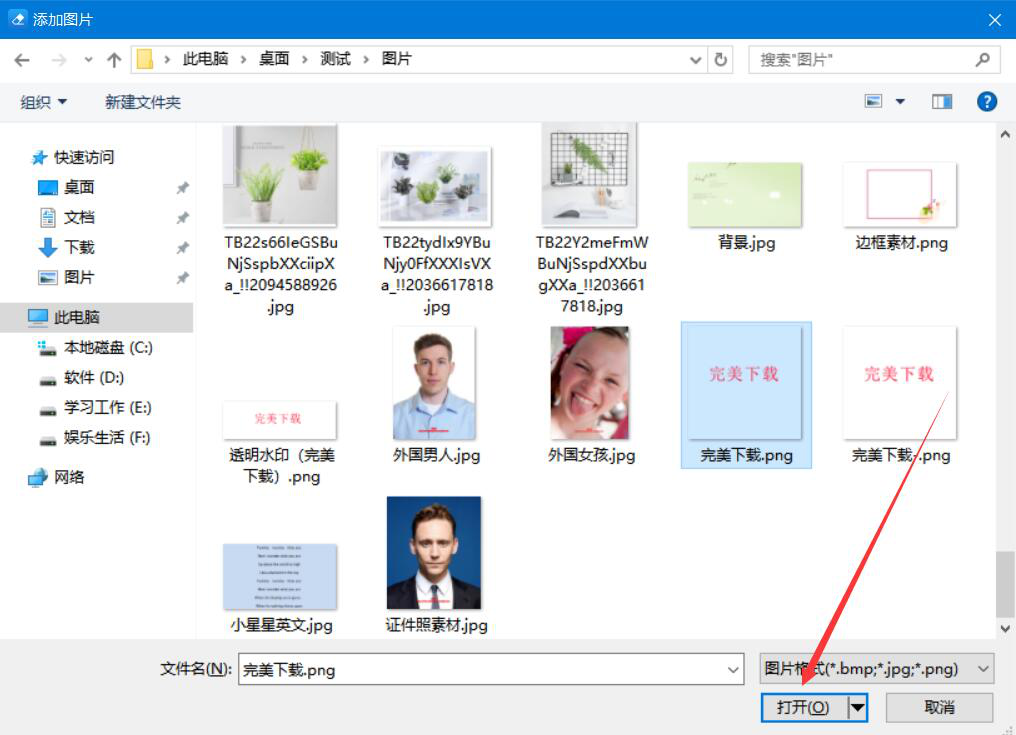This screenshot has width=1016, height=735.
Task: Select 快速访问 in the sidebar
Action: tap(84, 157)
